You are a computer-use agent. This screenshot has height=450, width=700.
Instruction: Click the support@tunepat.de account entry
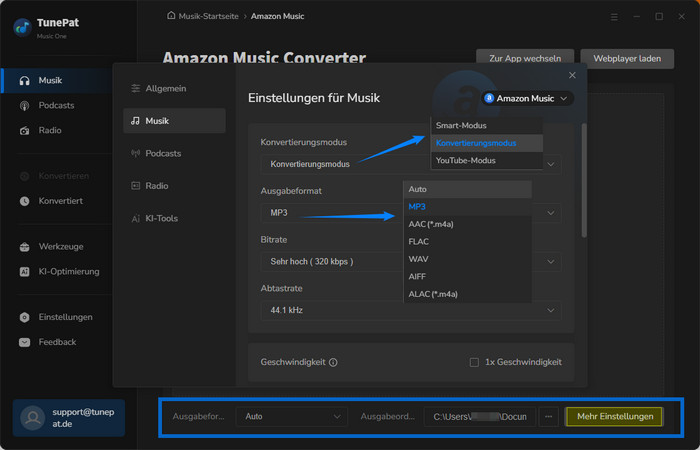69,418
